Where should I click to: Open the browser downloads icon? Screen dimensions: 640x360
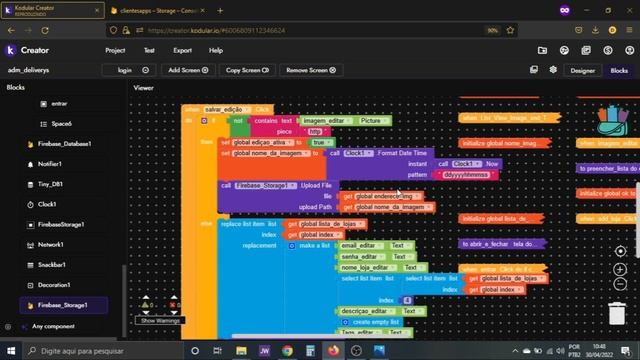[596, 30]
